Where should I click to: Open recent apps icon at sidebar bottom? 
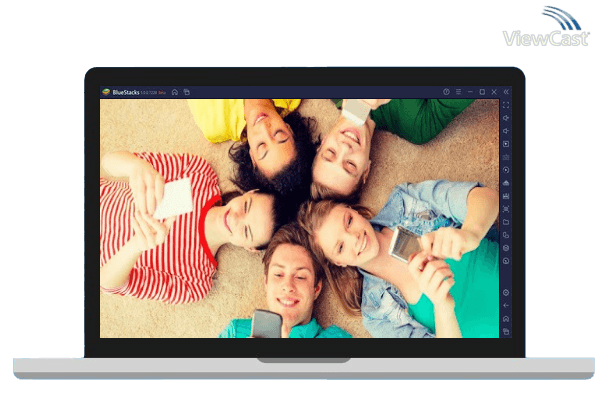pos(506,331)
